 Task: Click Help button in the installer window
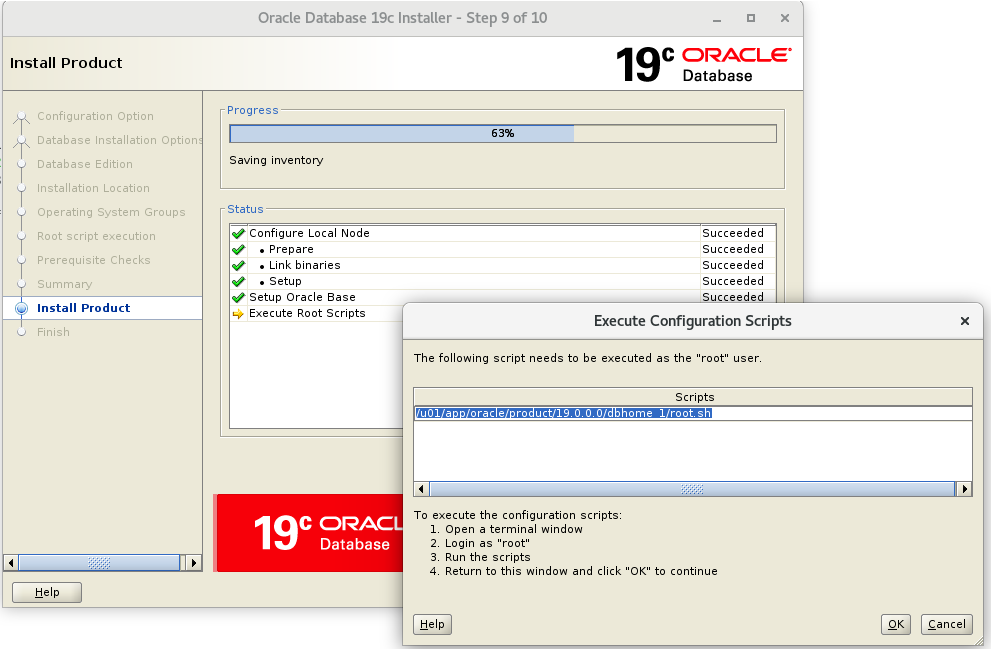47,592
